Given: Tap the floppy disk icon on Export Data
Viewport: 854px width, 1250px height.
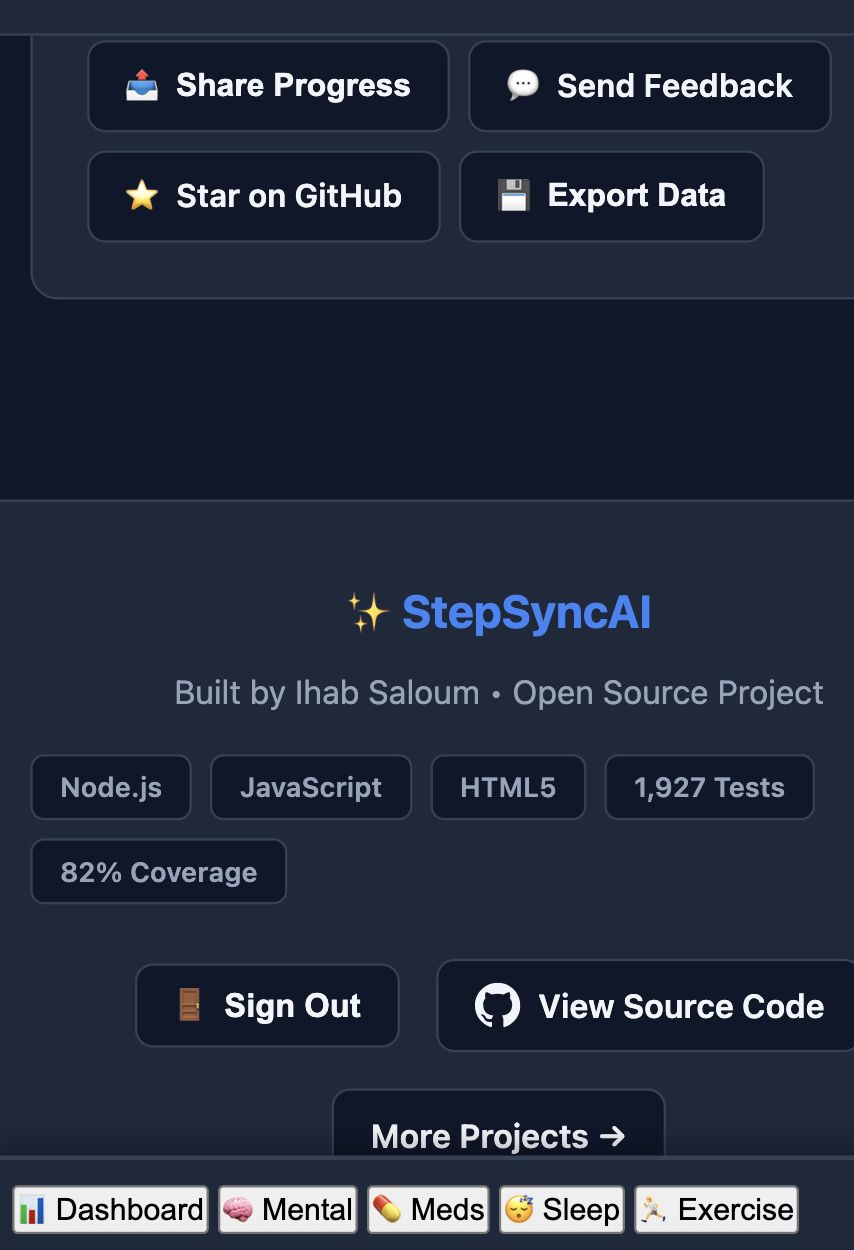Looking at the screenshot, I should tap(513, 196).
